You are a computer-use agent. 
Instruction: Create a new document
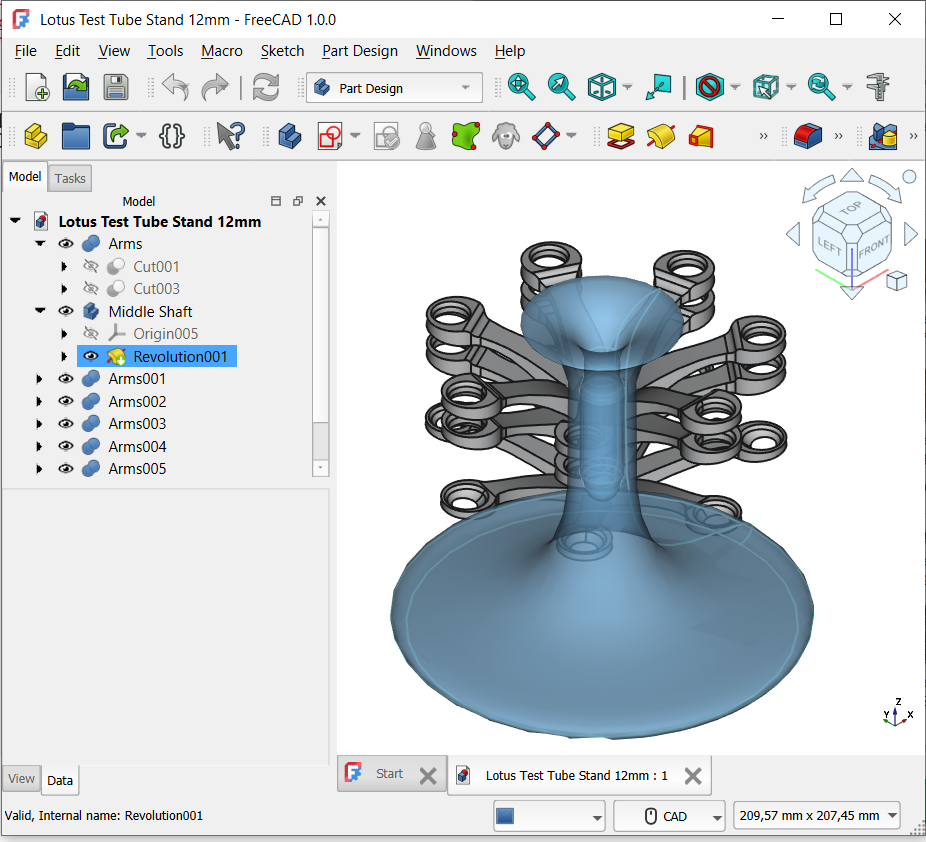[x=37, y=87]
